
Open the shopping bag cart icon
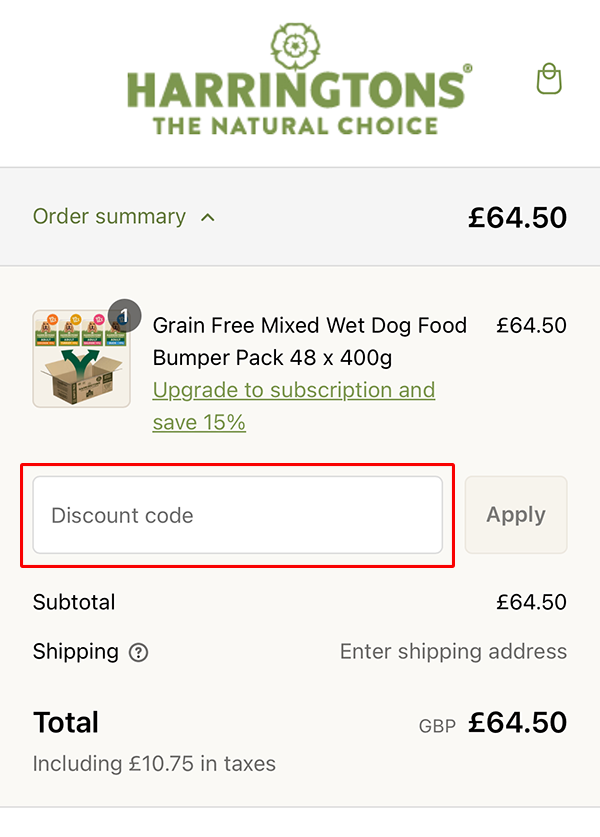pyautogui.click(x=549, y=78)
